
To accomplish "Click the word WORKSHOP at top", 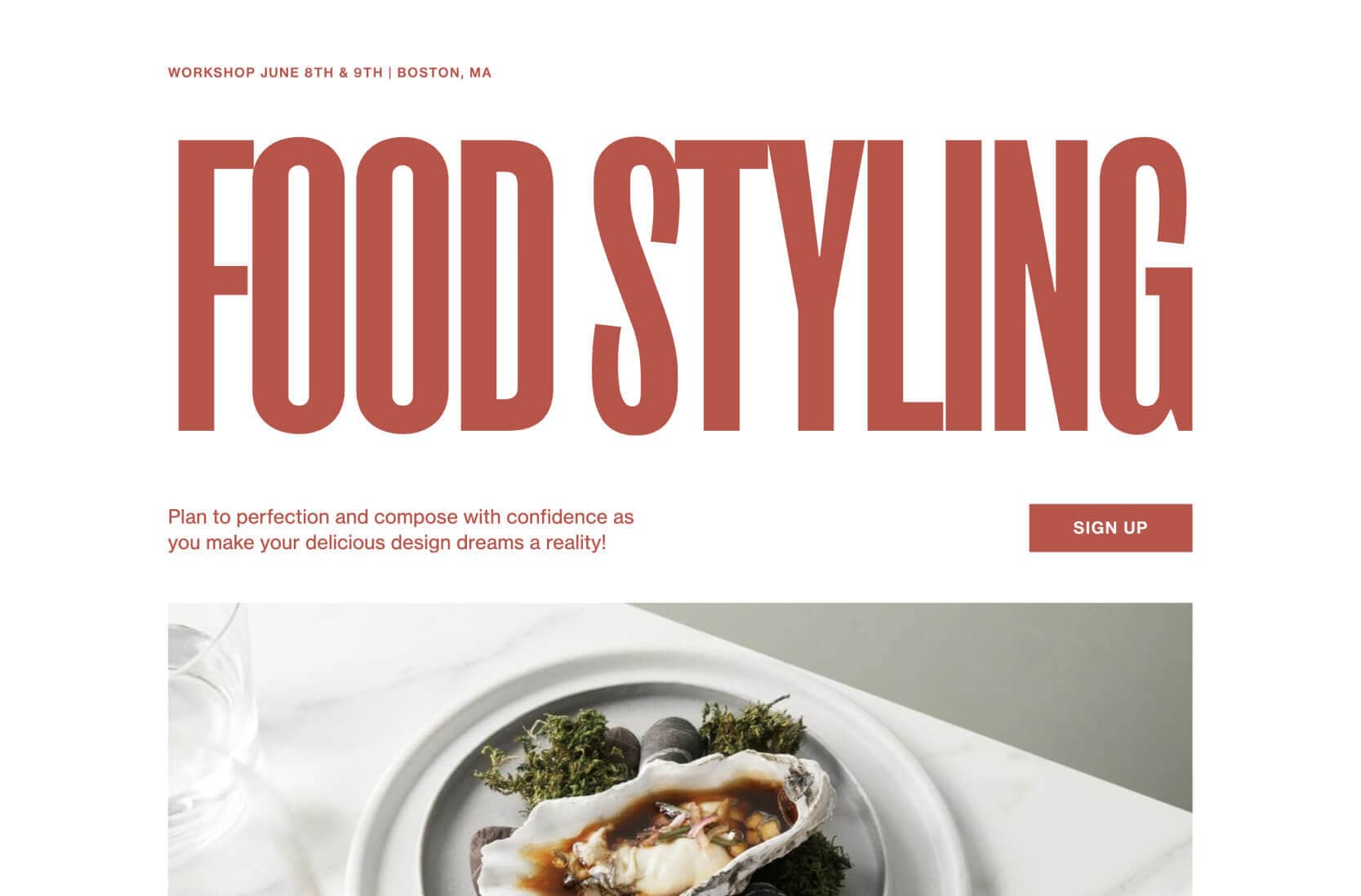I will (211, 73).
